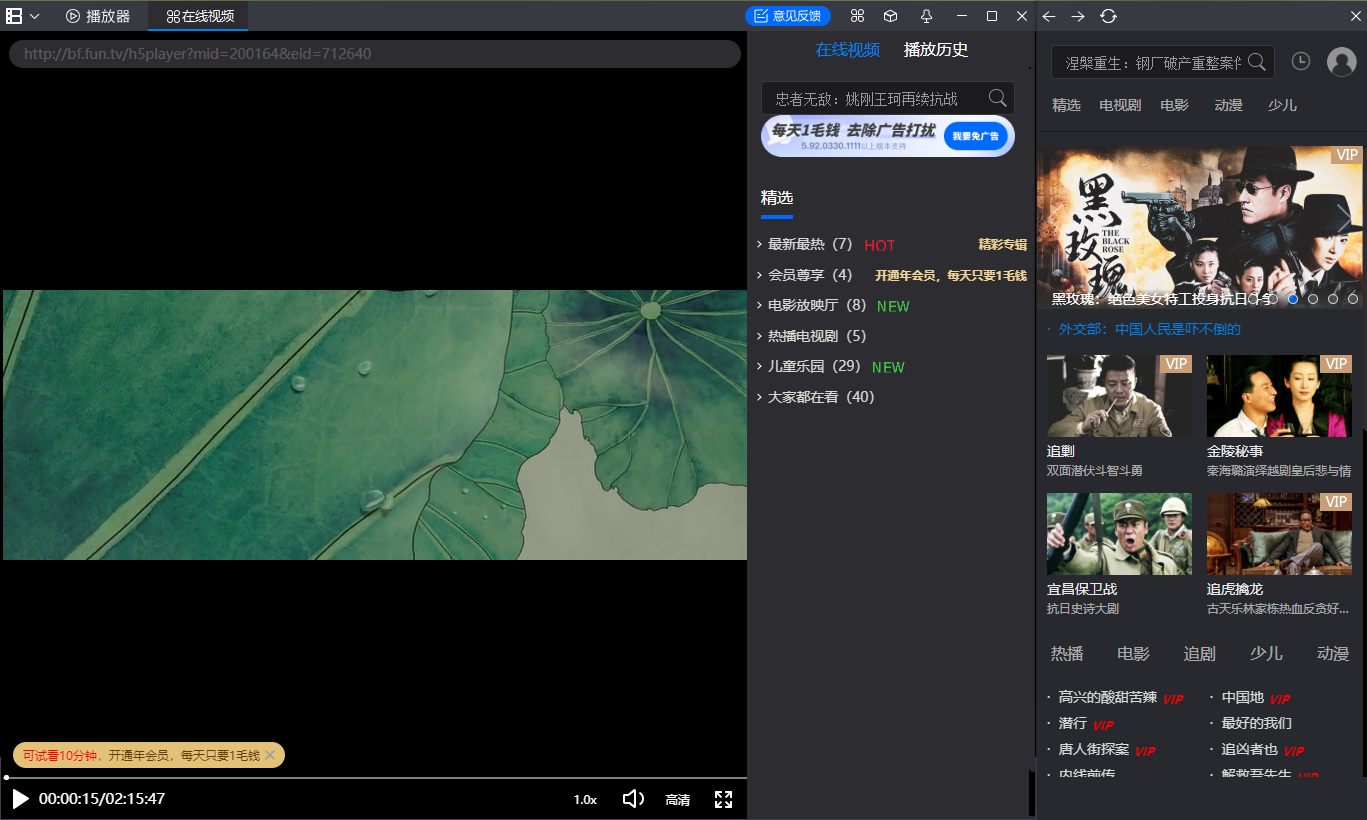
Task: Open the 黑玫瑰 banner
Action: click(1199, 227)
